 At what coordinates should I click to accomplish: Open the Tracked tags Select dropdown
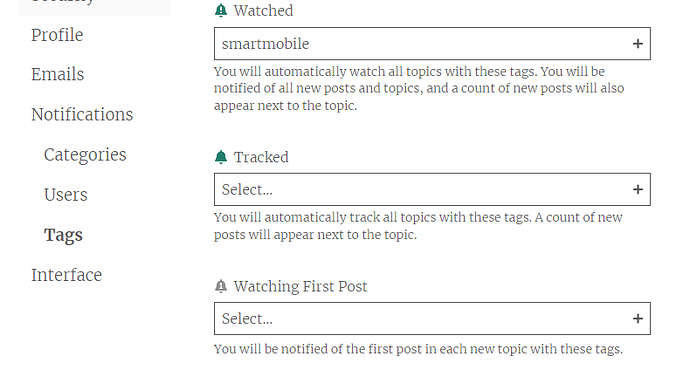pos(432,189)
